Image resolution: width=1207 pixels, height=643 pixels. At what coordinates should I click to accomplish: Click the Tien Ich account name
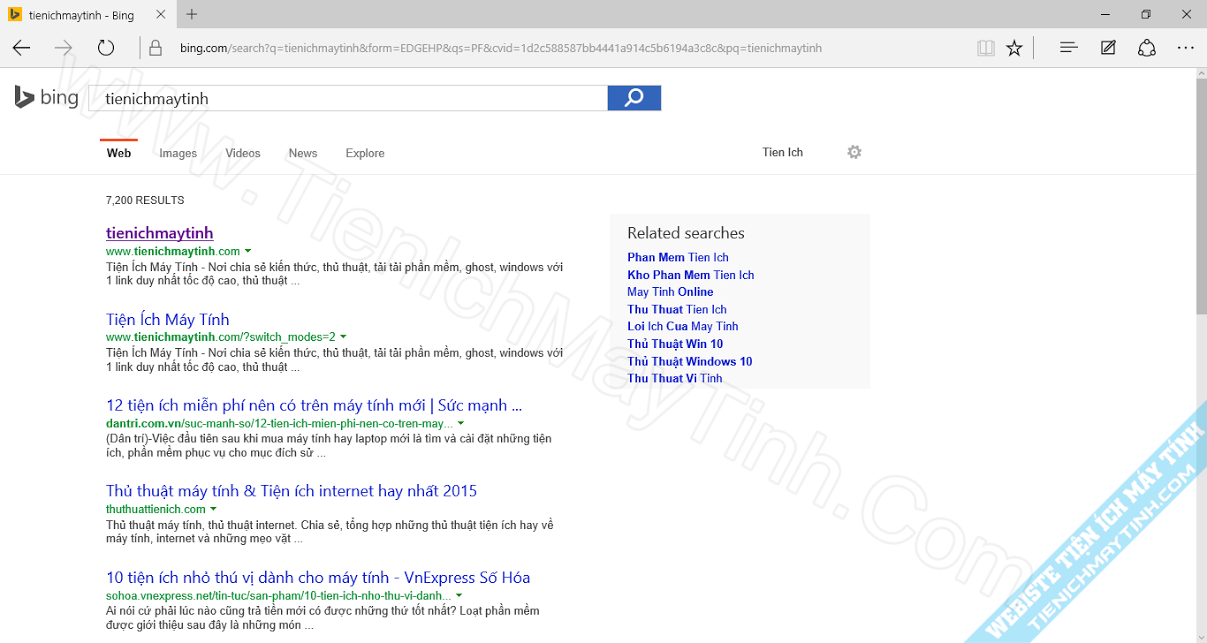(x=782, y=152)
